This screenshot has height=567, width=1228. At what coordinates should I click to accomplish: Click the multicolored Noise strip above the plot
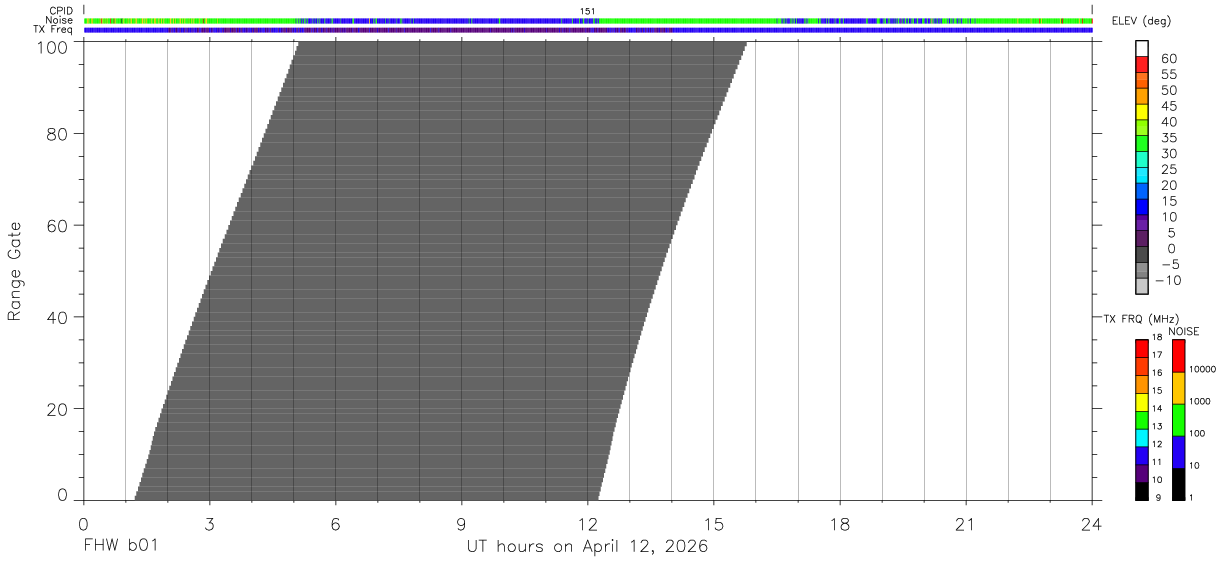588,20
